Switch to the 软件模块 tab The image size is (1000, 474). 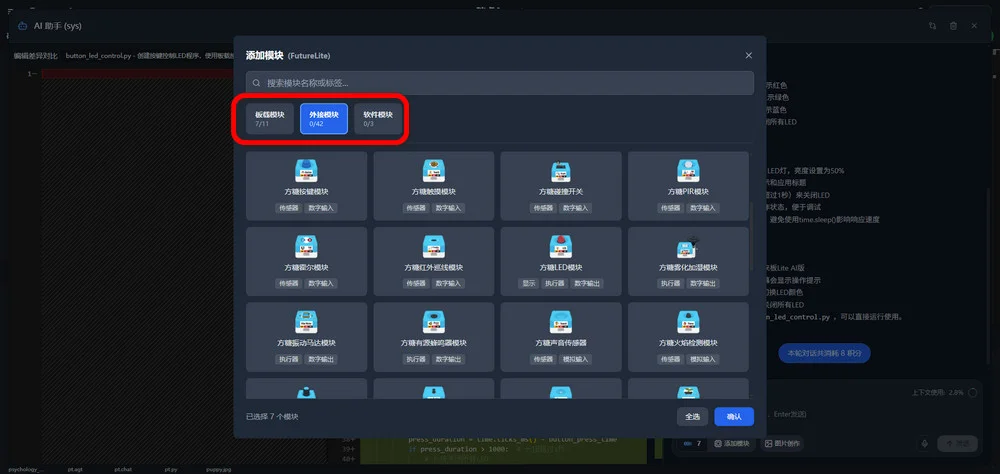[378, 118]
